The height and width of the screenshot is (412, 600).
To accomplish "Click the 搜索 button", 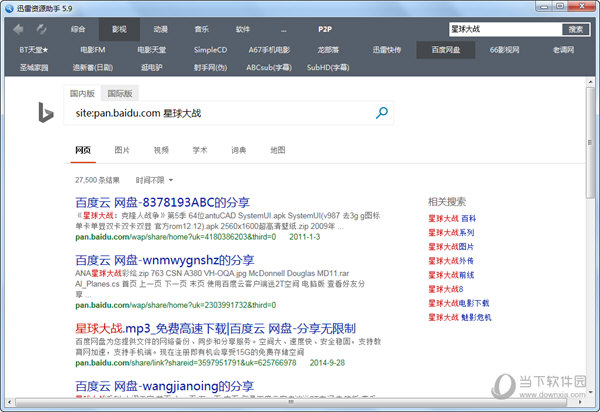I will (576, 29).
